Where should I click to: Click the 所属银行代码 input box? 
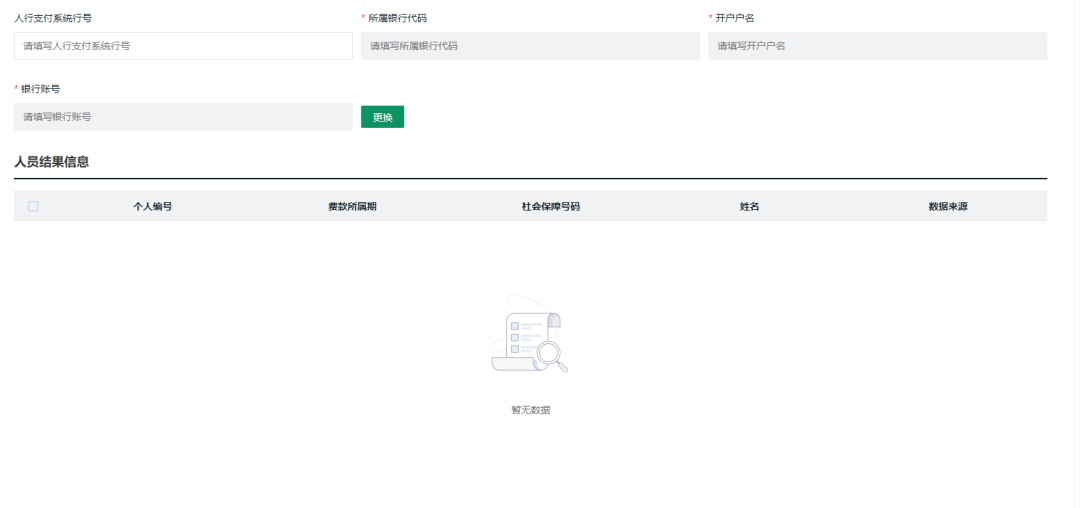click(x=530, y=46)
